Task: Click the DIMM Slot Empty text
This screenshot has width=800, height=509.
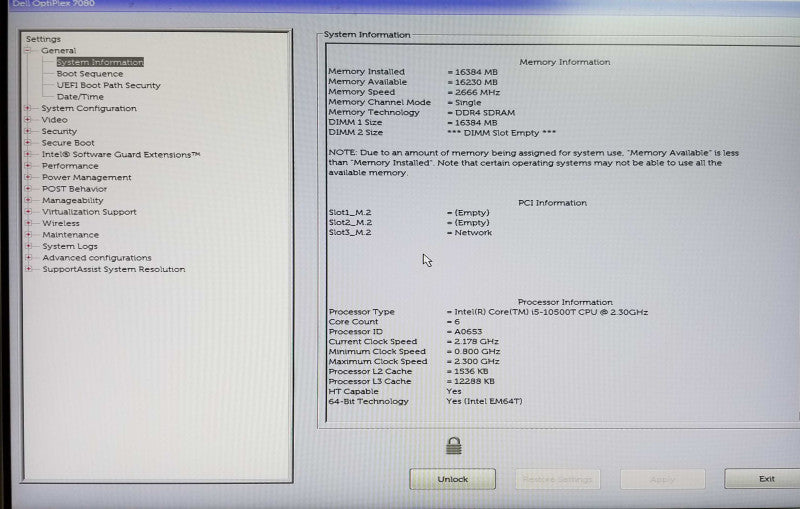Action: point(502,133)
